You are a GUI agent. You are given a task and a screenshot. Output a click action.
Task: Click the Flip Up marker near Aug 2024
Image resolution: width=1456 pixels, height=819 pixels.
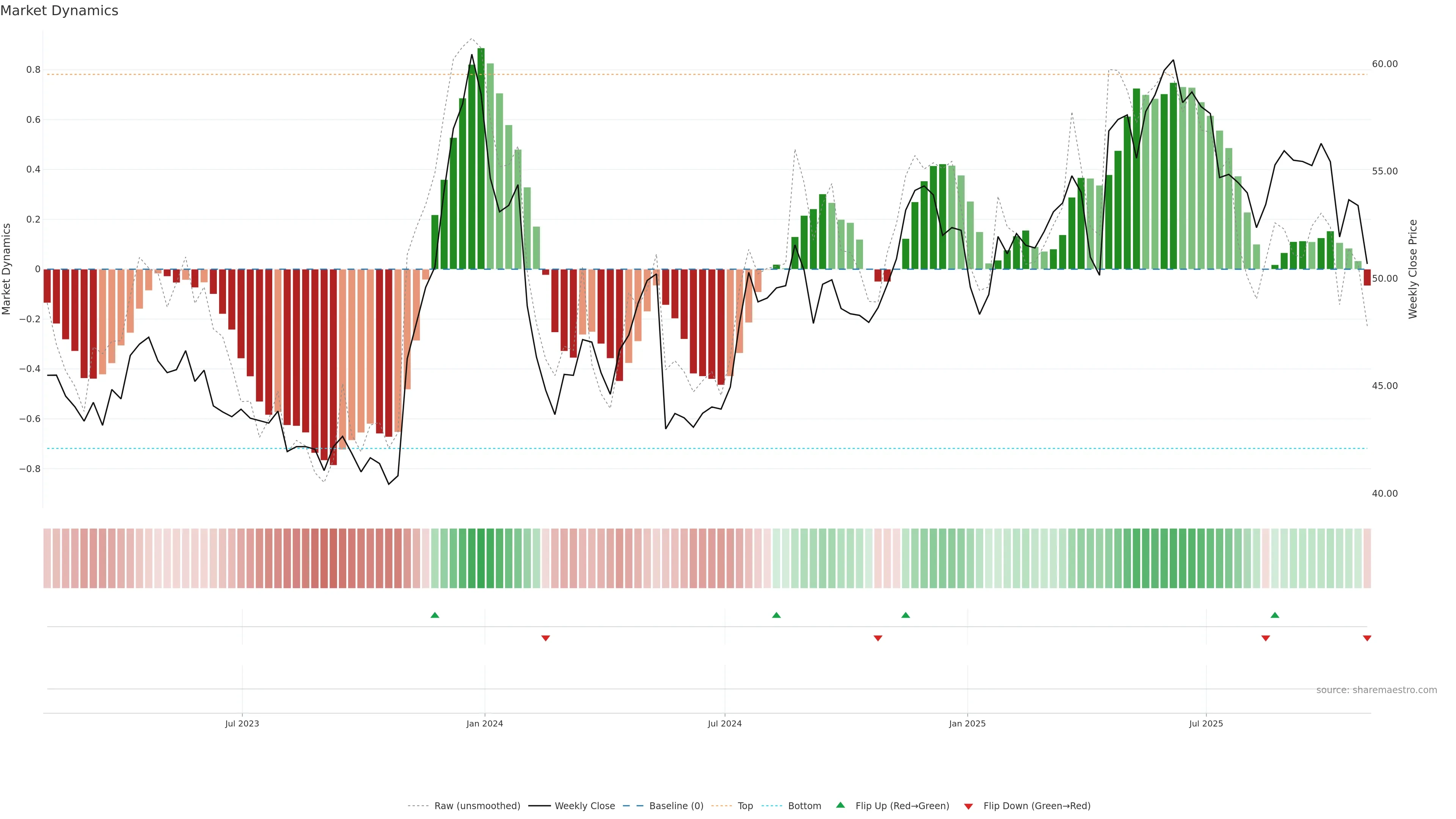776,615
